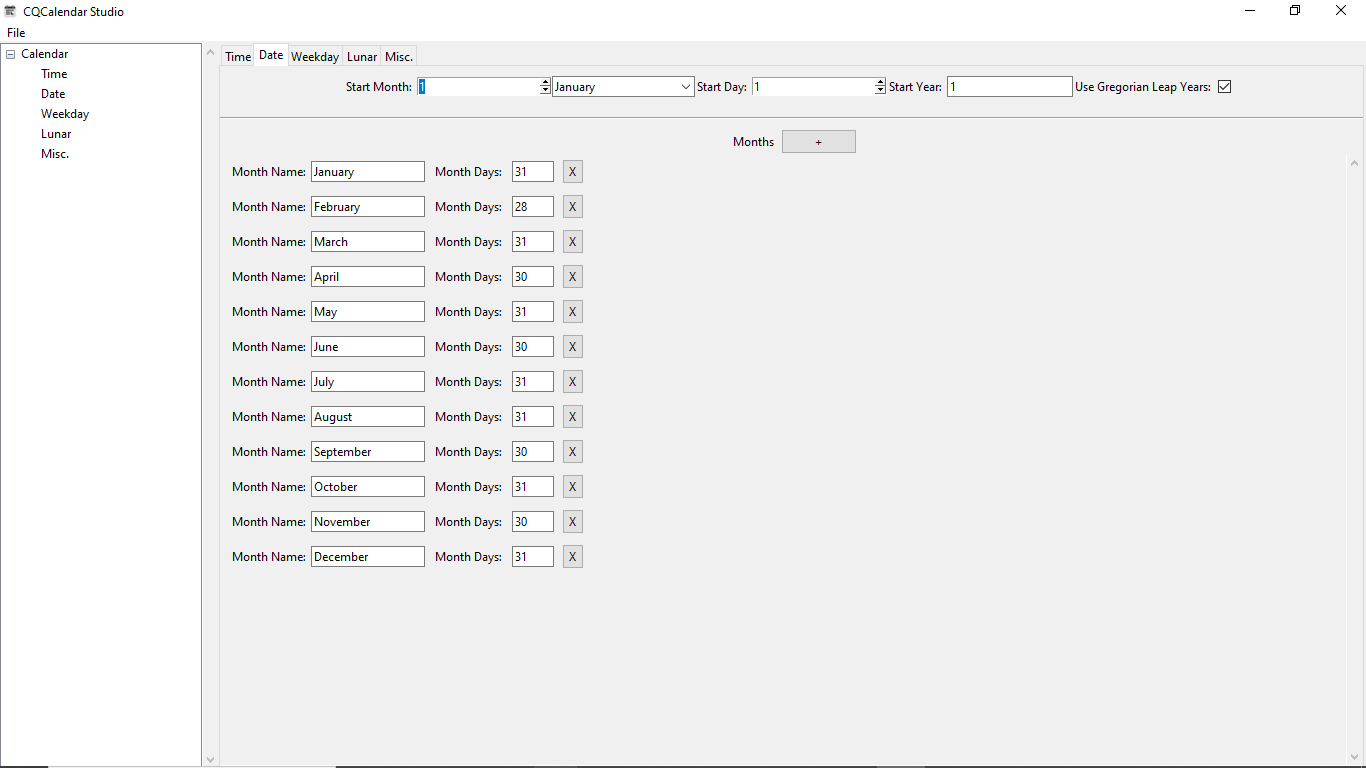Click the May month name field

(368, 312)
